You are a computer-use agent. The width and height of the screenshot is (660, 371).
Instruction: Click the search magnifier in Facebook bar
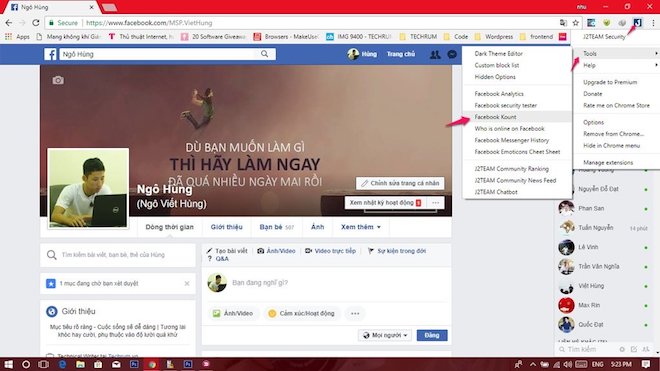(264, 54)
